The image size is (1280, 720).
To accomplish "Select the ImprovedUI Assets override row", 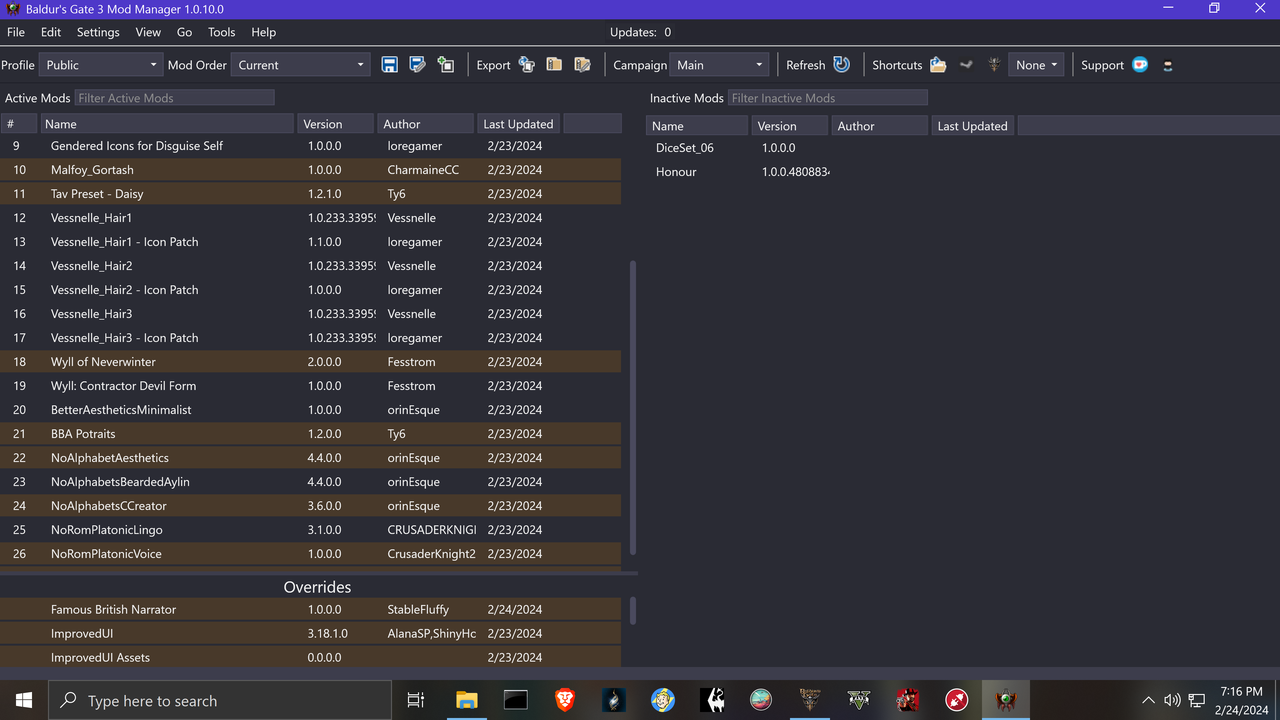I will tap(310, 658).
